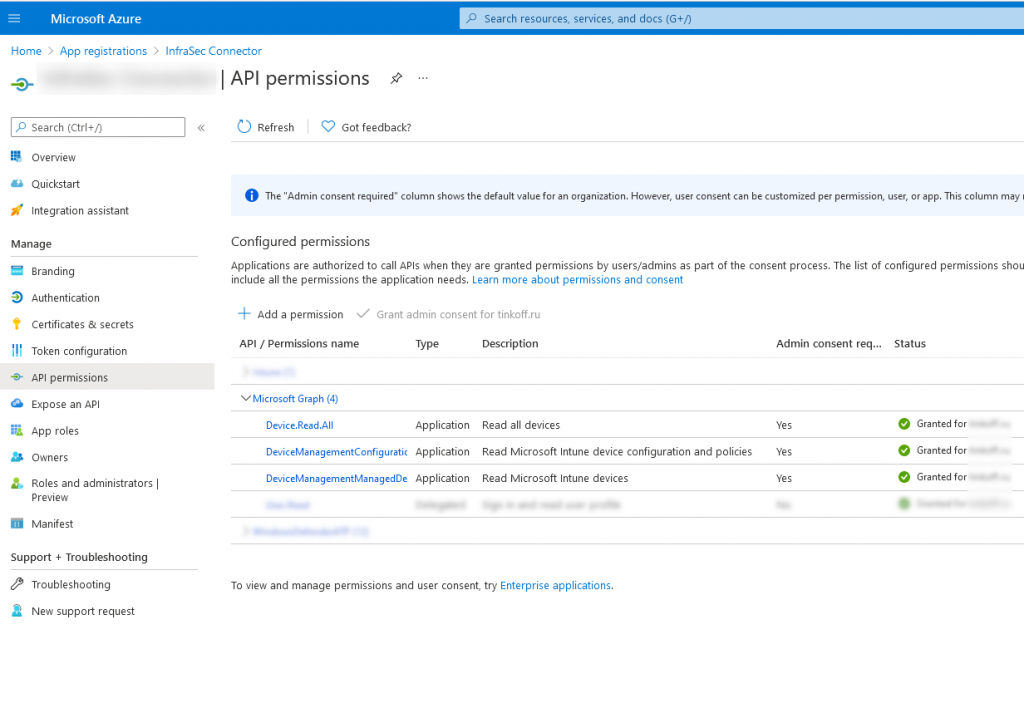Open the more options ellipsis menu
Viewport: 1024px width, 713px height.
[422, 78]
